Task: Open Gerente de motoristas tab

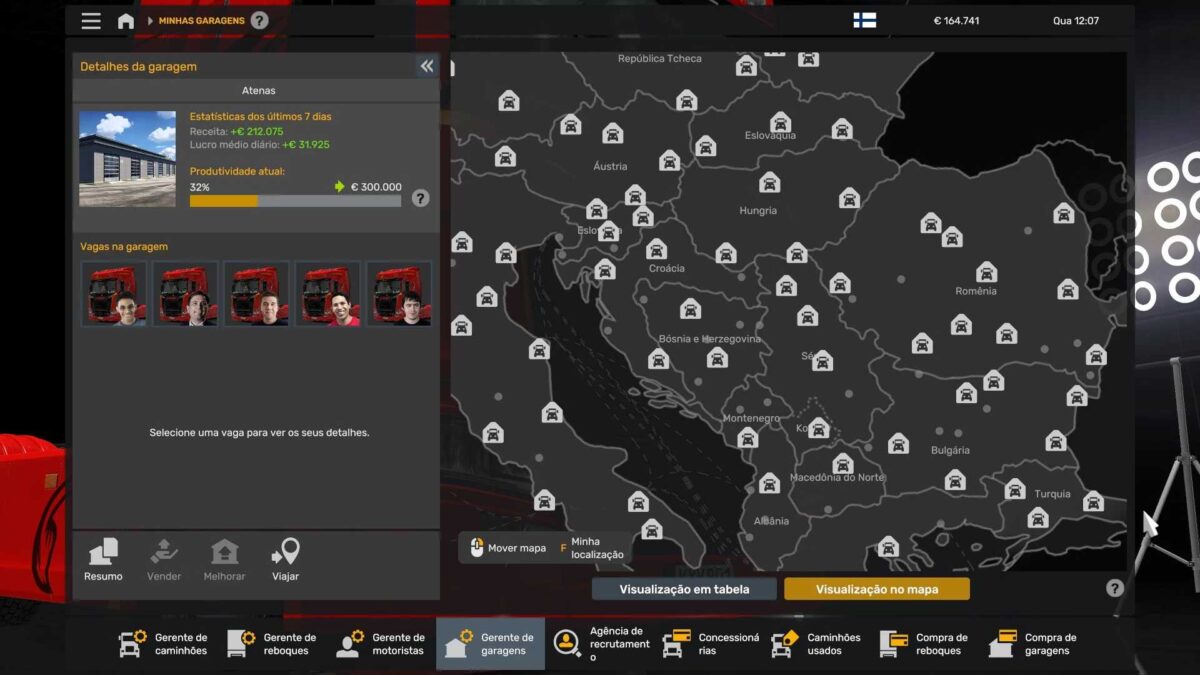Action: click(x=381, y=644)
